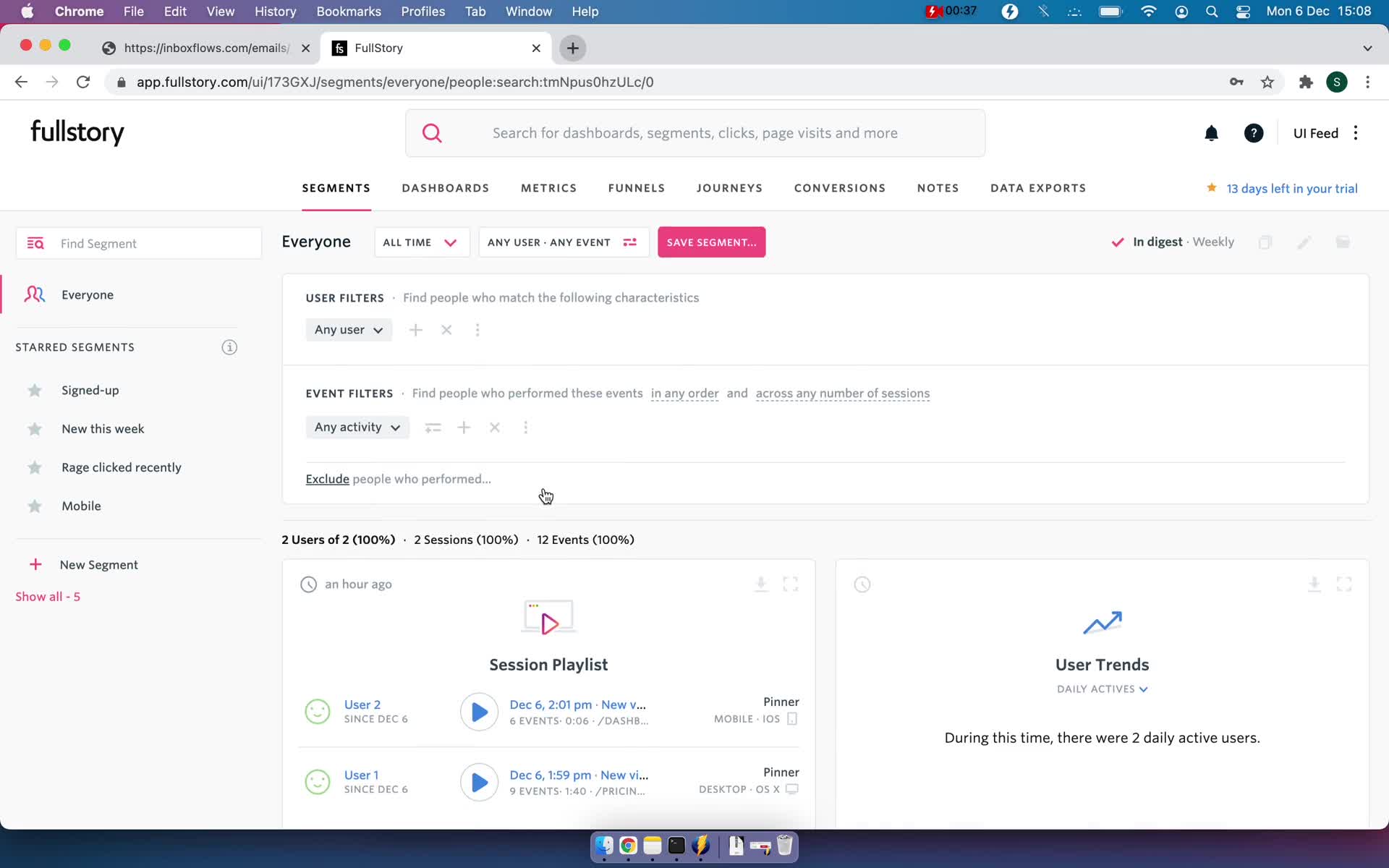Play the User 1 session
The width and height of the screenshot is (1389, 868).
(479, 782)
